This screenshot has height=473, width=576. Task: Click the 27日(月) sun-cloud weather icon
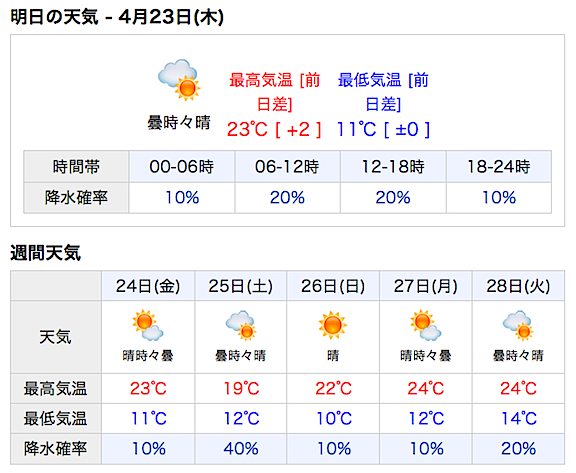coord(426,325)
